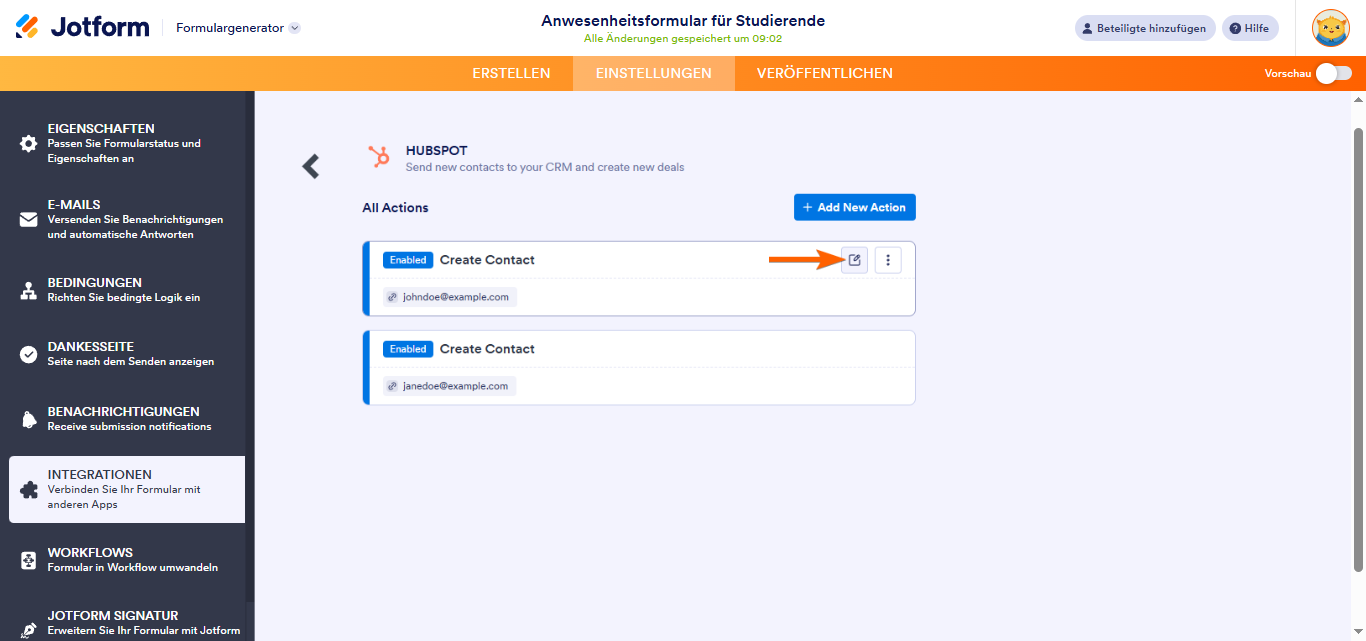Open Dankesseite checkmark section
The image size is (1366, 641).
click(127, 354)
